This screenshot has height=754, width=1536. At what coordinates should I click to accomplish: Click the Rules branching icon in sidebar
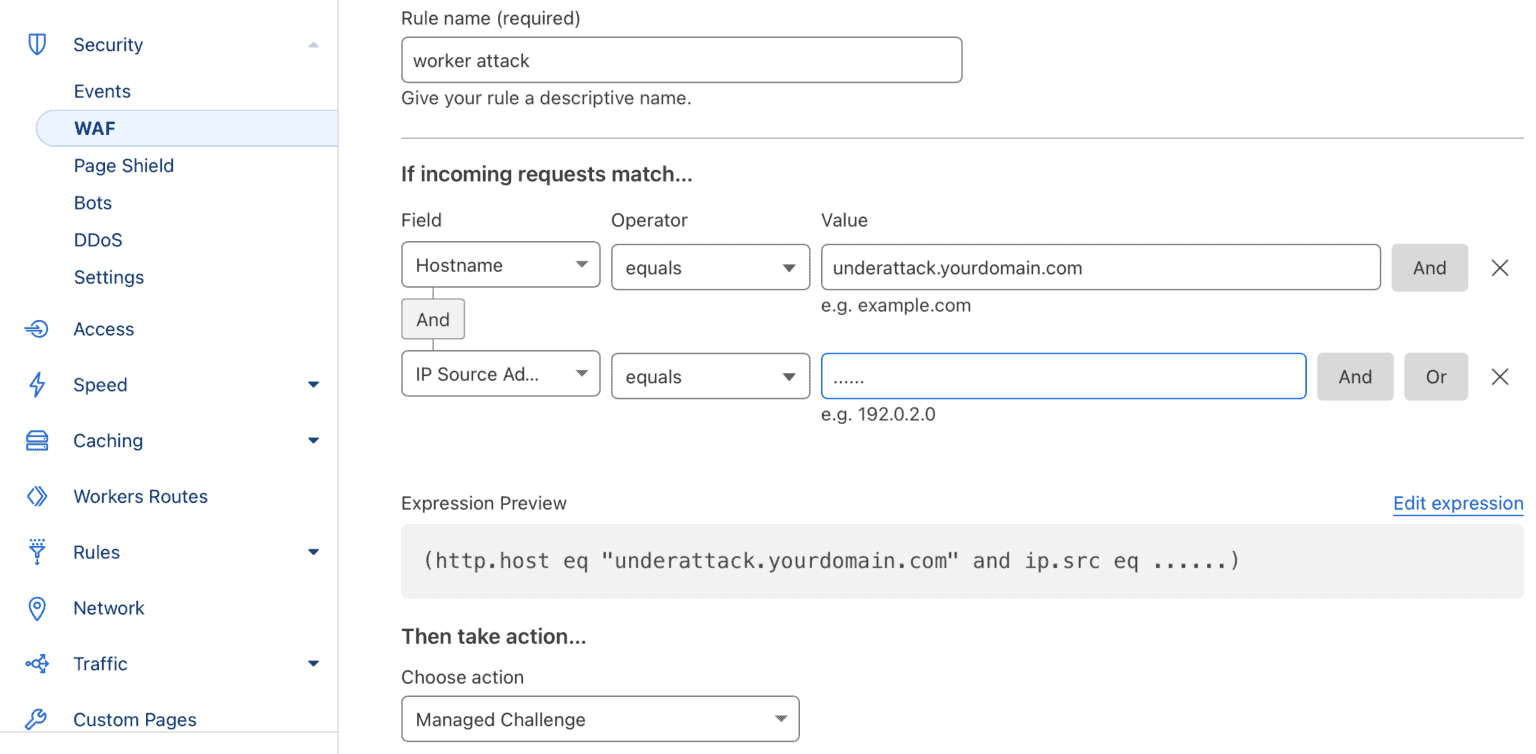point(36,551)
